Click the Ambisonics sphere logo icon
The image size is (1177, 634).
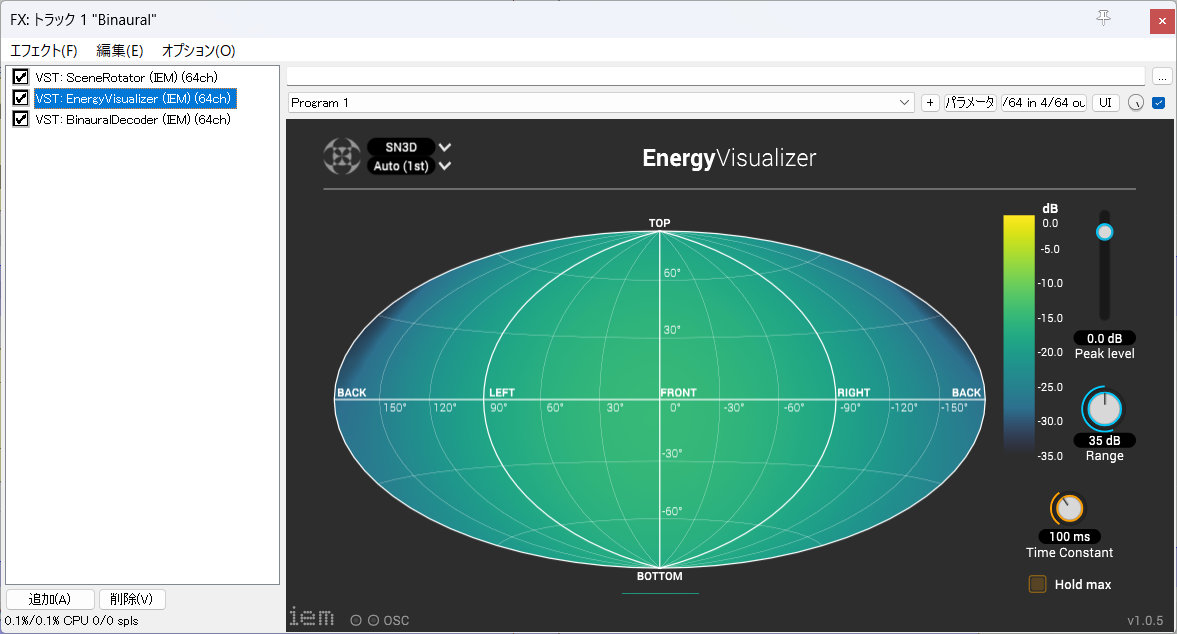click(x=342, y=156)
